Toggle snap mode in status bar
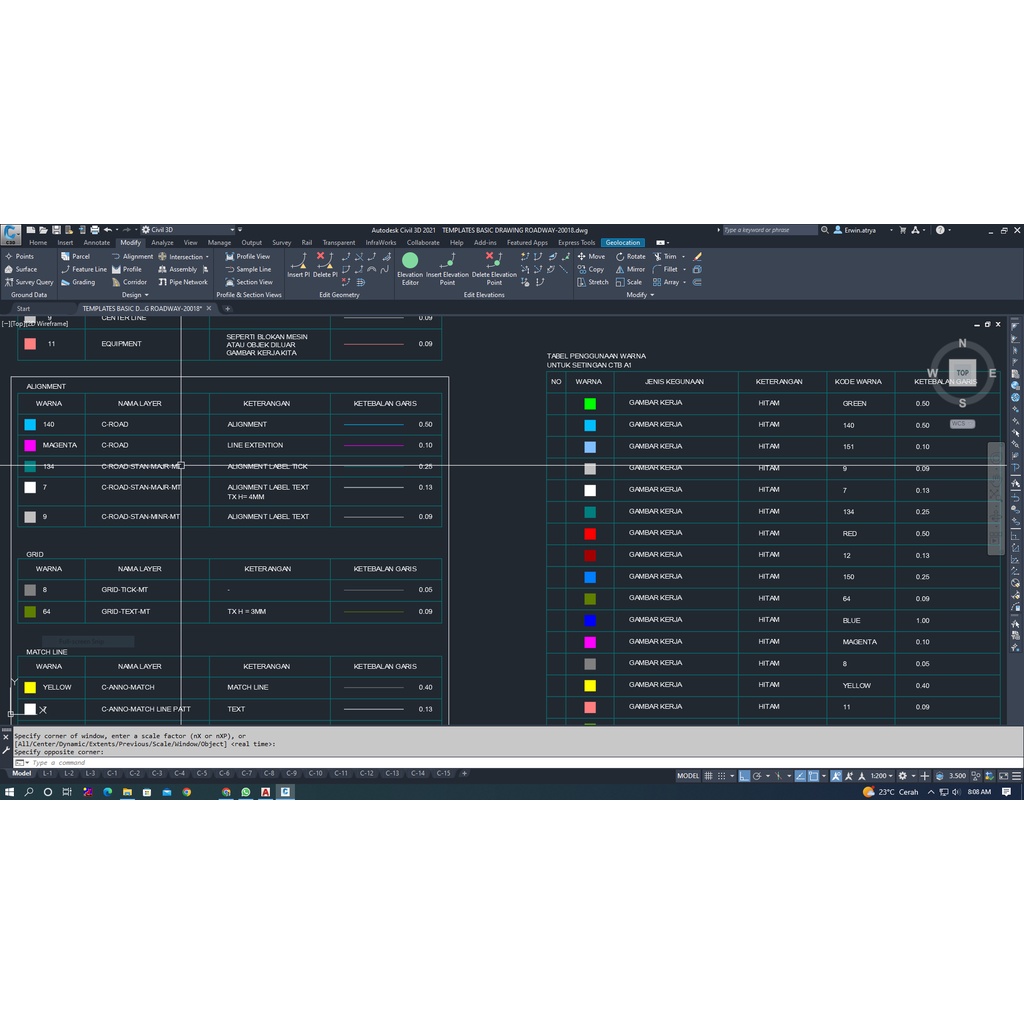This screenshot has height=1024, width=1024. [722, 776]
